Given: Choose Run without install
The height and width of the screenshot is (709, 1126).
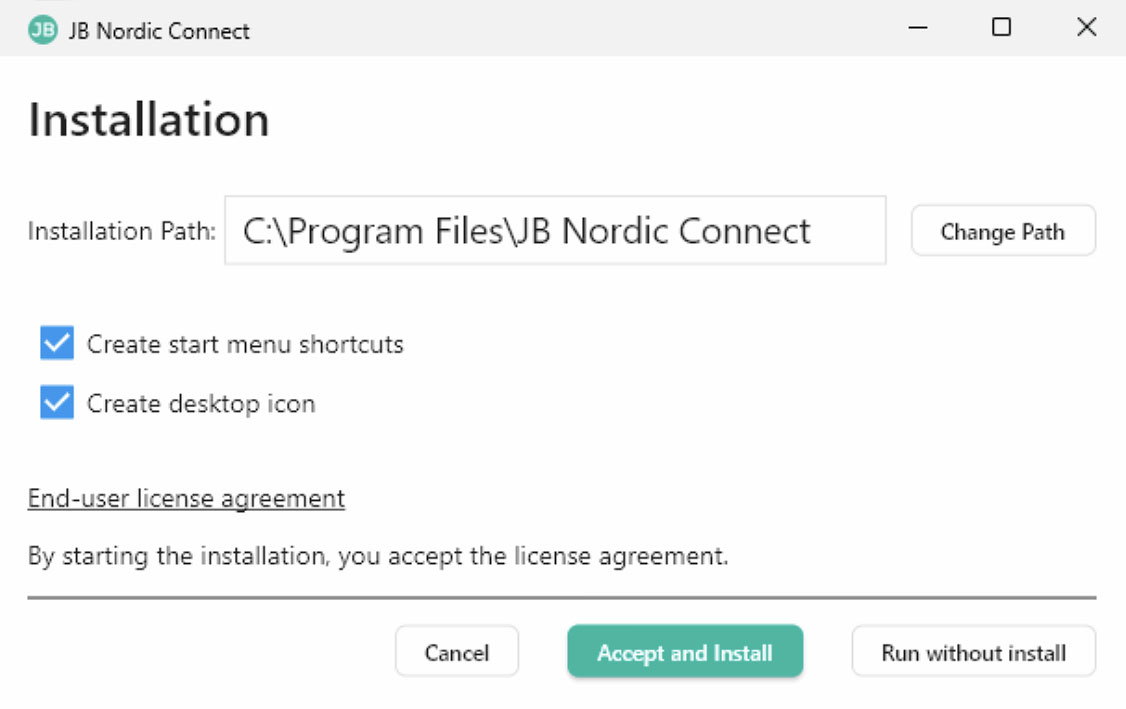Looking at the screenshot, I should point(973,651).
